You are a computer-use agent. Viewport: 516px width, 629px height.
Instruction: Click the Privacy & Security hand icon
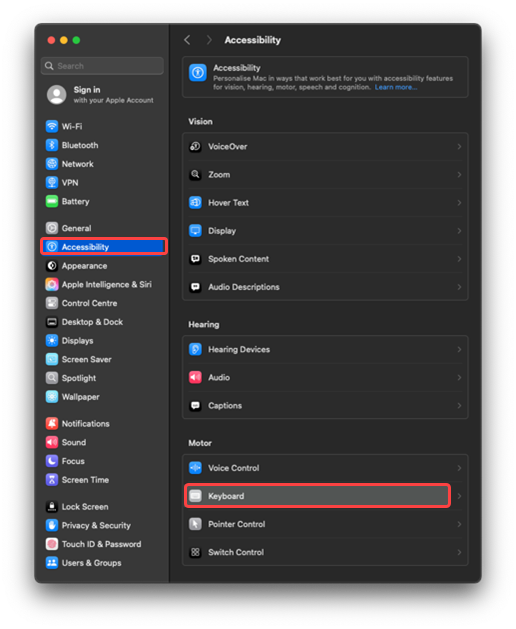pos(52,526)
